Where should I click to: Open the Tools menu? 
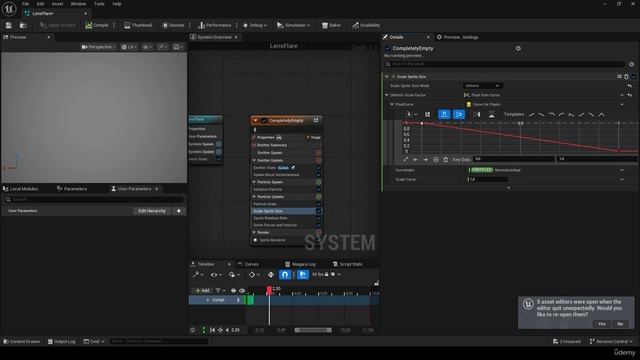click(99, 4)
